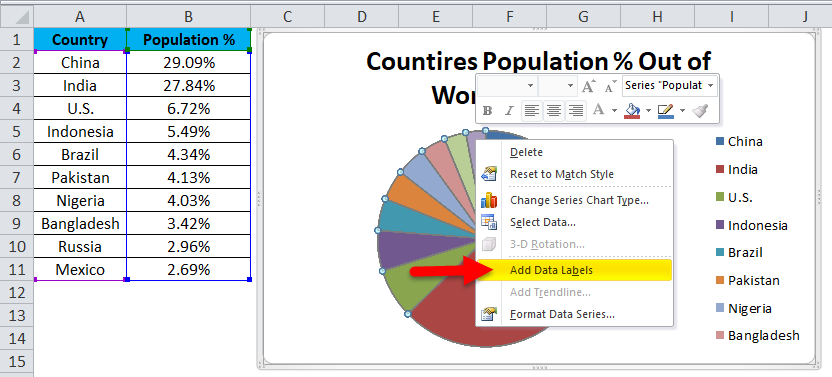Click the Nigeria legend entry
832x377 pixels.
(x=744, y=309)
